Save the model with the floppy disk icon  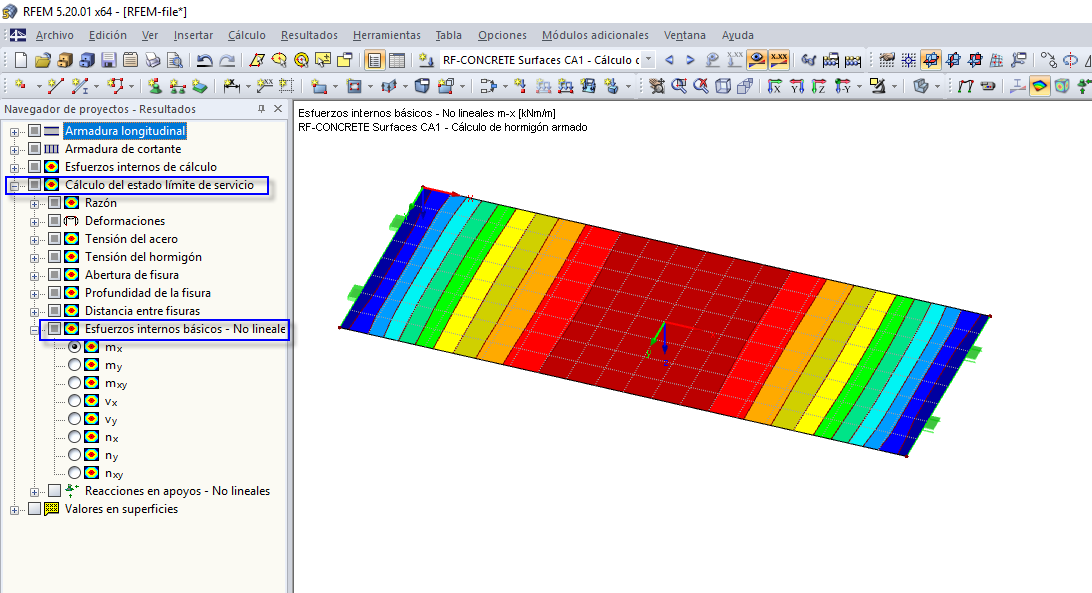click(x=109, y=61)
